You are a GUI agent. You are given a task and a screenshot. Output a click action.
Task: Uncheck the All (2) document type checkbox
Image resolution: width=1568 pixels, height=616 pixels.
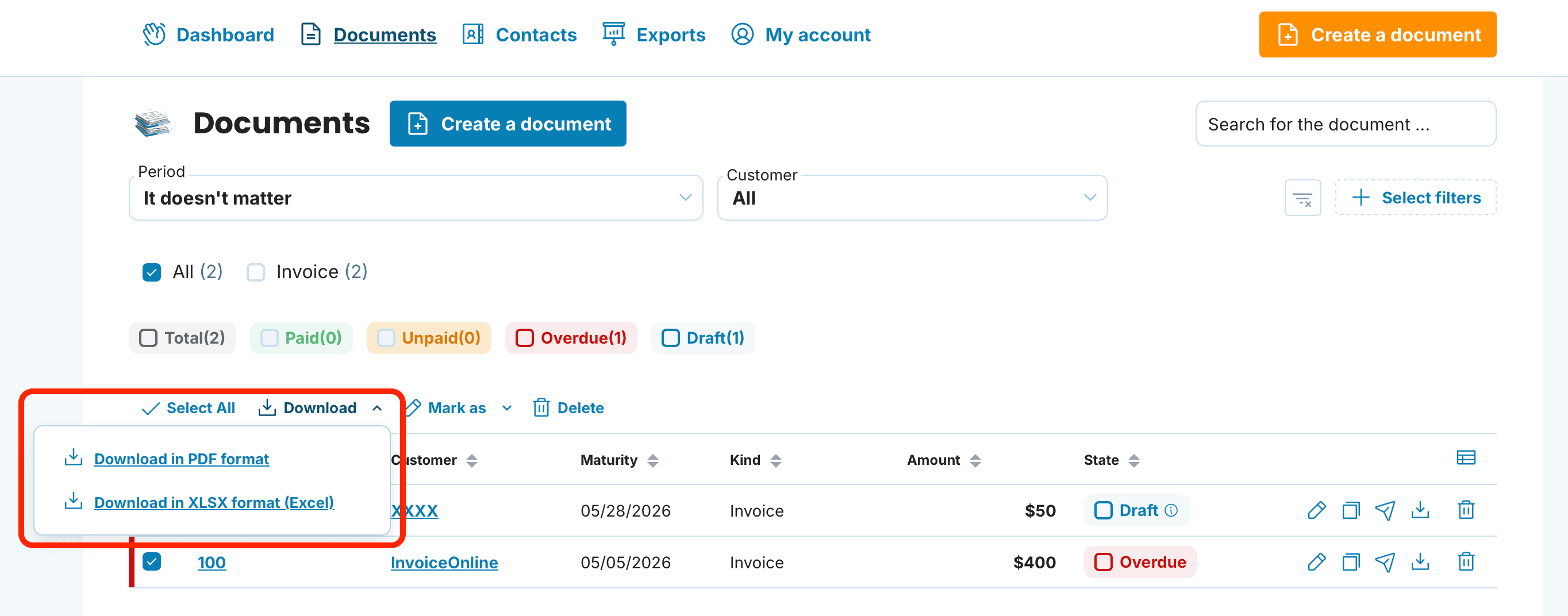coord(152,272)
